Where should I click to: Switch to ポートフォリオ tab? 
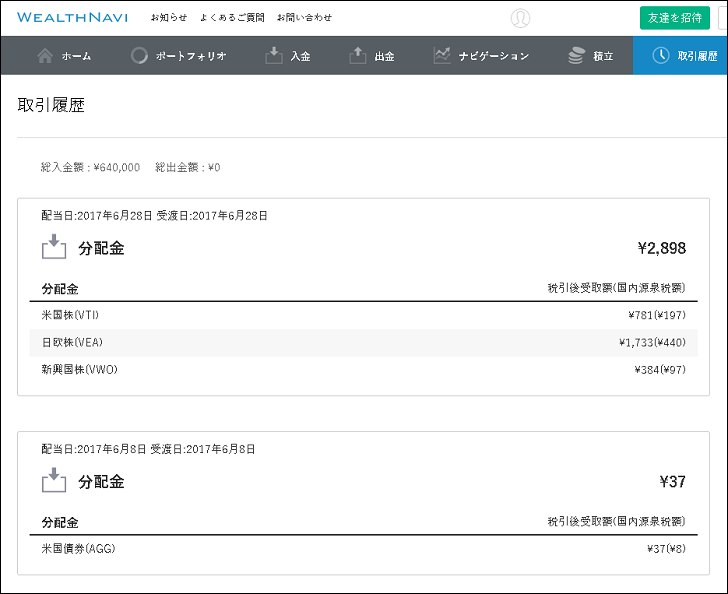179,56
